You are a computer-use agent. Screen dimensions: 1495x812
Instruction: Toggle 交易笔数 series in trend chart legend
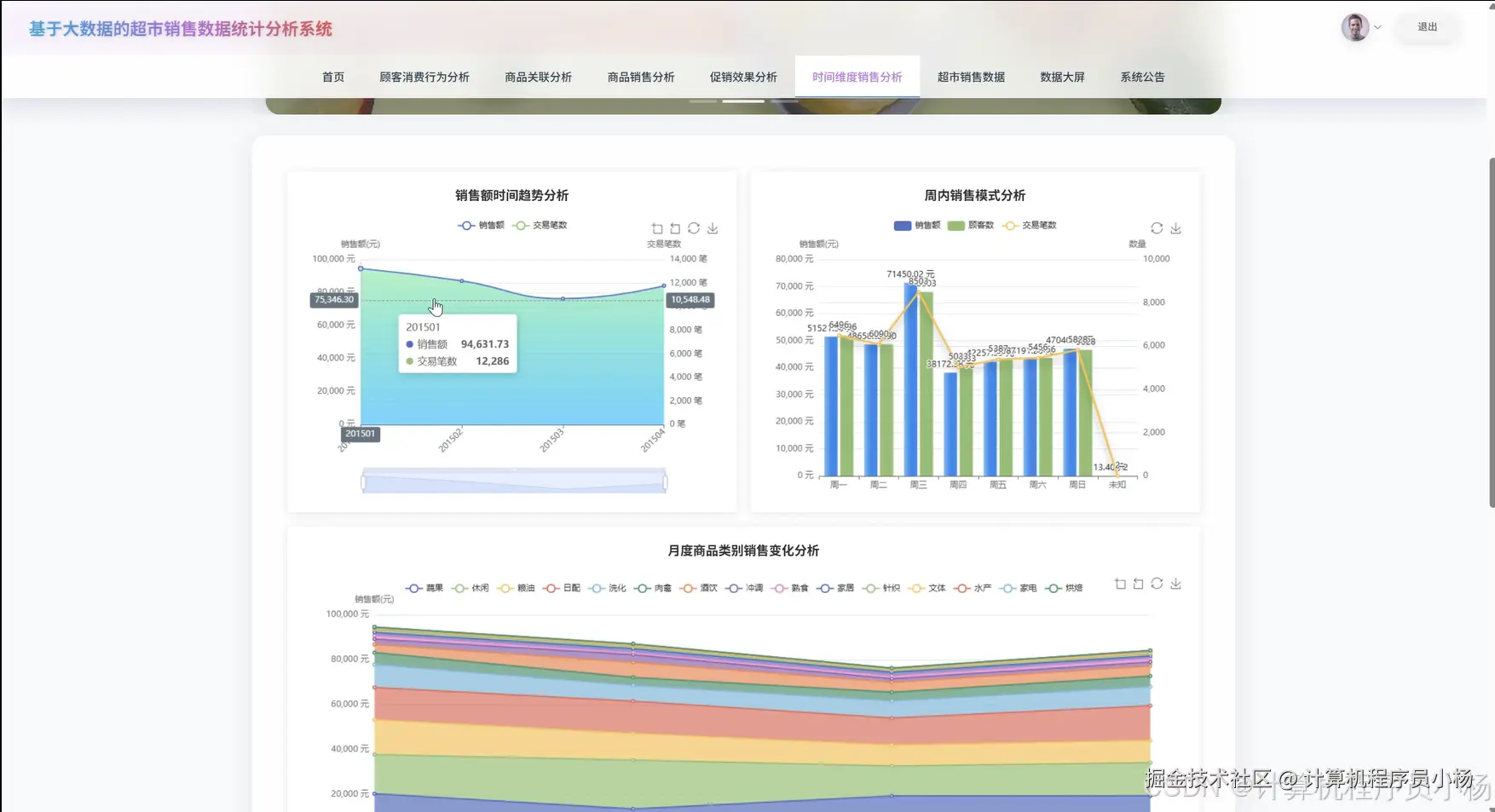(540, 225)
